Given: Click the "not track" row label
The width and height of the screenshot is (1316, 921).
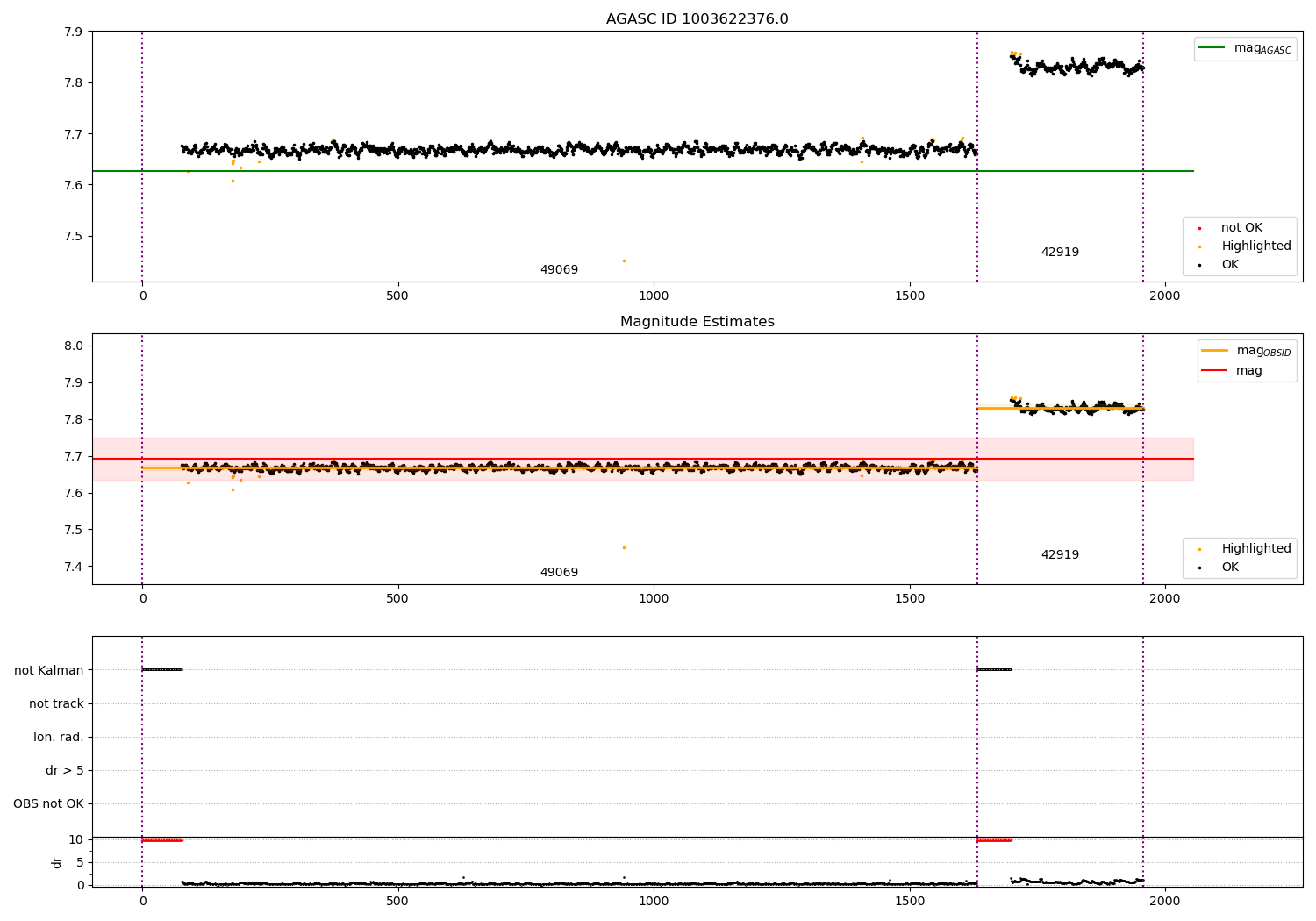Looking at the screenshot, I should [x=56, y=703].
